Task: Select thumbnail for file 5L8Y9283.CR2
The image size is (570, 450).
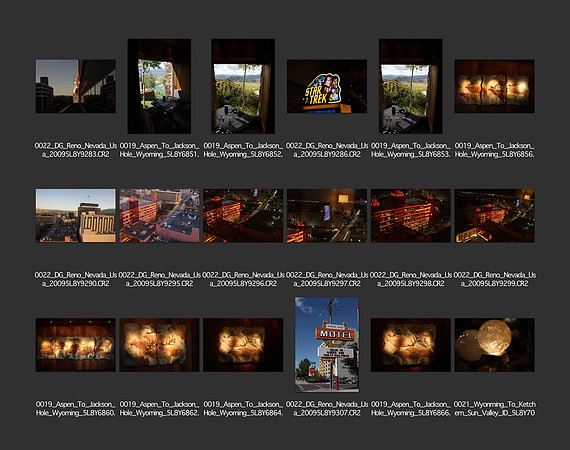Action: click(76, 86)
